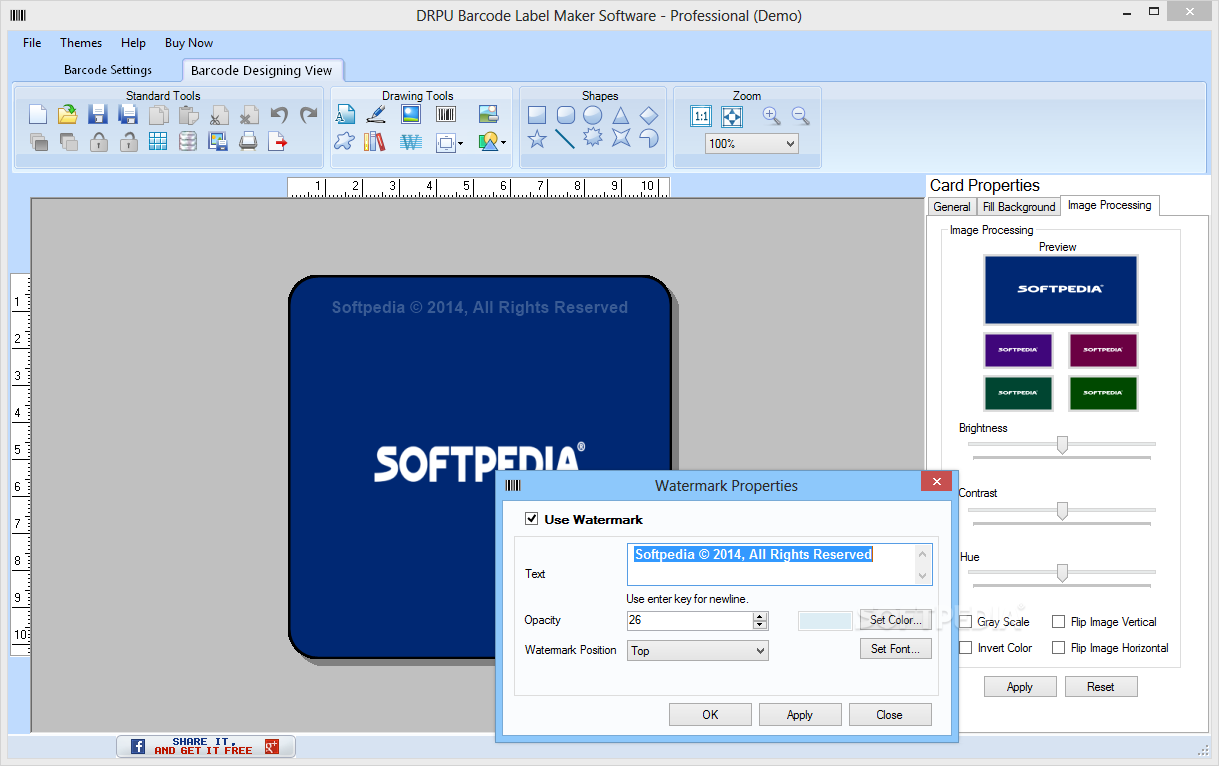Draw a rectangle shape
This screenshot has width=1219, height=766.
point(537,115)
